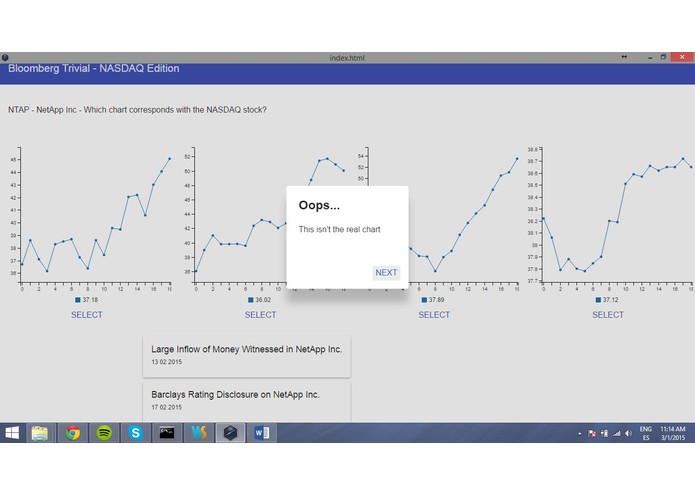Screen dimensions: 695x494
Task: Open Microsoft Word from the taskbar
Action: coord(262,433)
